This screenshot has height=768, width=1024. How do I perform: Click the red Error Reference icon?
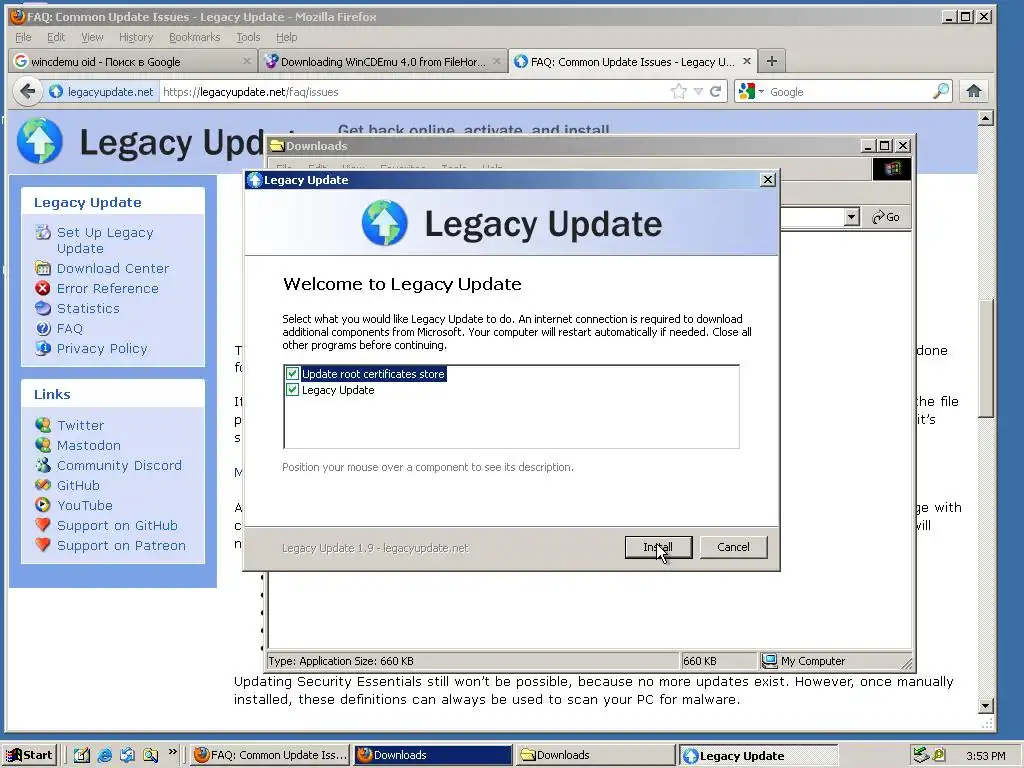point(43,288)
